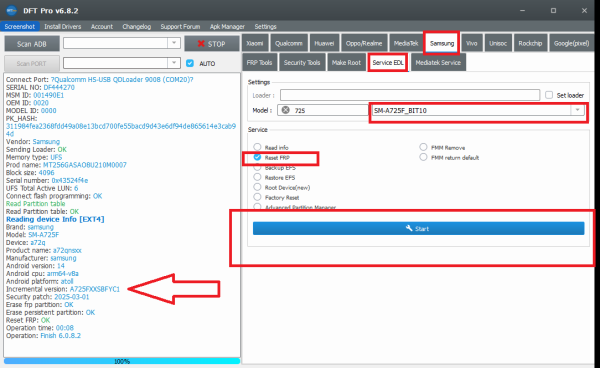
Task: Open the Make Root sub-tab
Action: (x=346, y=62)
